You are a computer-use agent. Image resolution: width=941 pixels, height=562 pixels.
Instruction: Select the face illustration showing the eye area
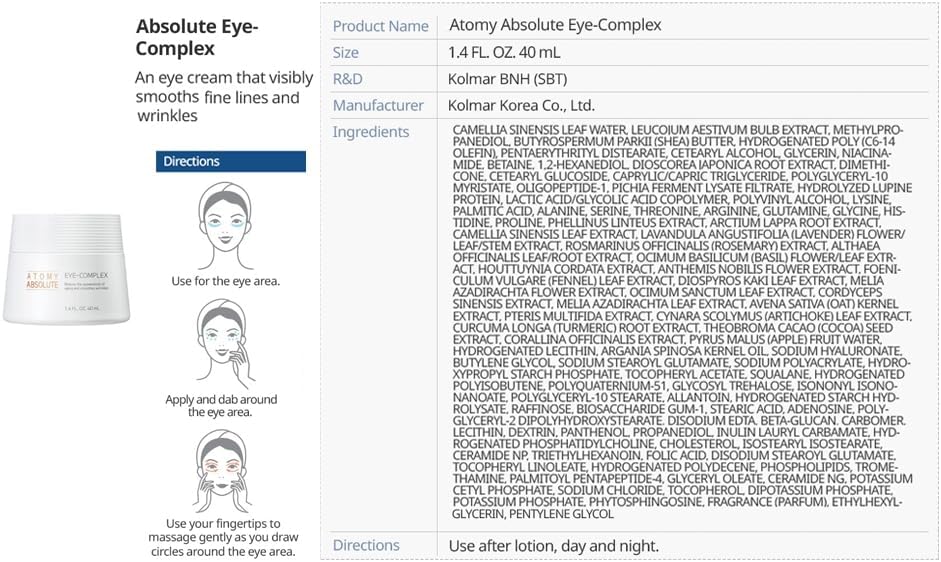(225, 226)
